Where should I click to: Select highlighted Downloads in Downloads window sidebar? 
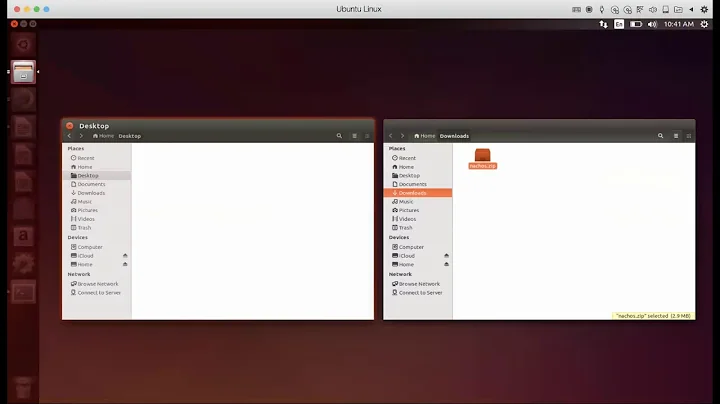[418, 193]
